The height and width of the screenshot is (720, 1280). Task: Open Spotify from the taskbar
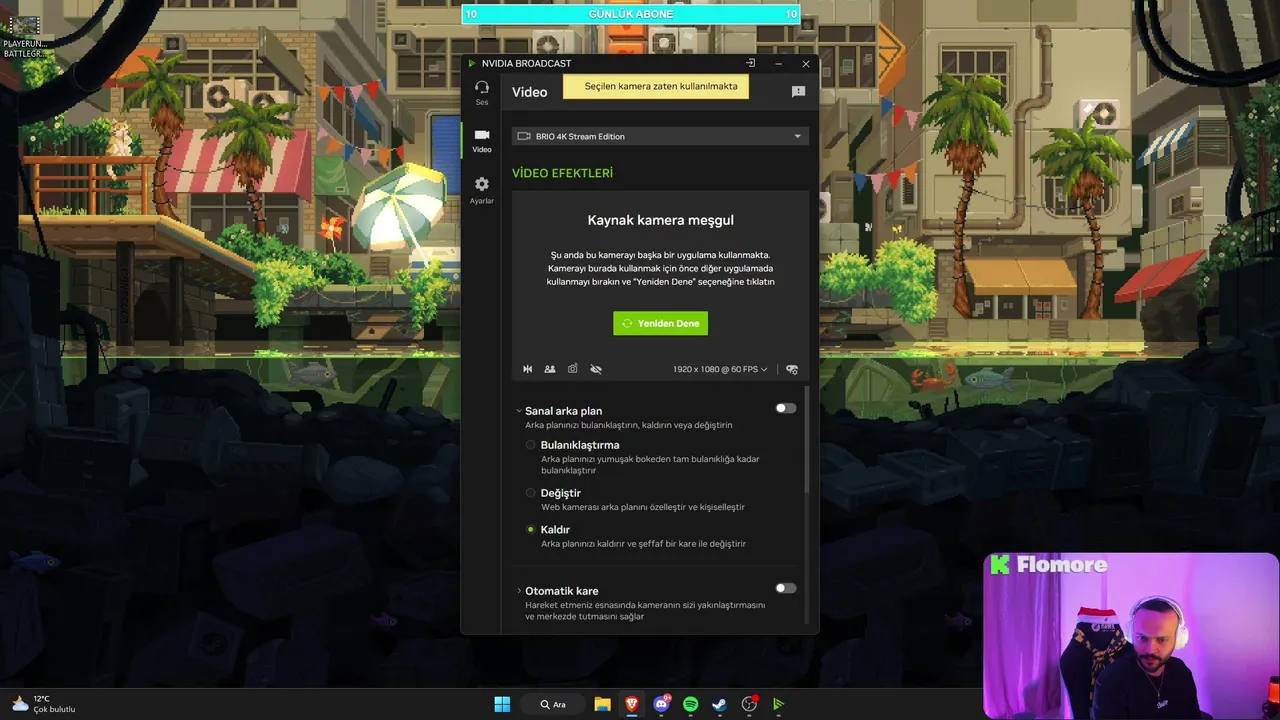click(690, 704)
